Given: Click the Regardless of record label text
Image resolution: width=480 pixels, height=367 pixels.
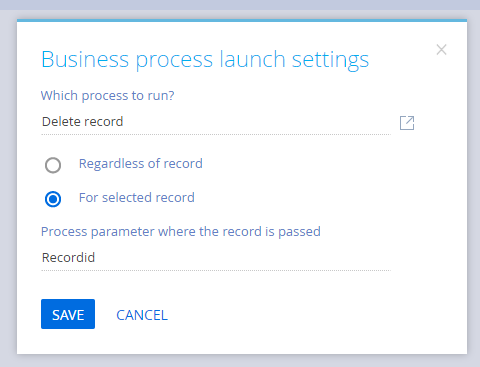Looking at the screenshot, I should point(141,164).
